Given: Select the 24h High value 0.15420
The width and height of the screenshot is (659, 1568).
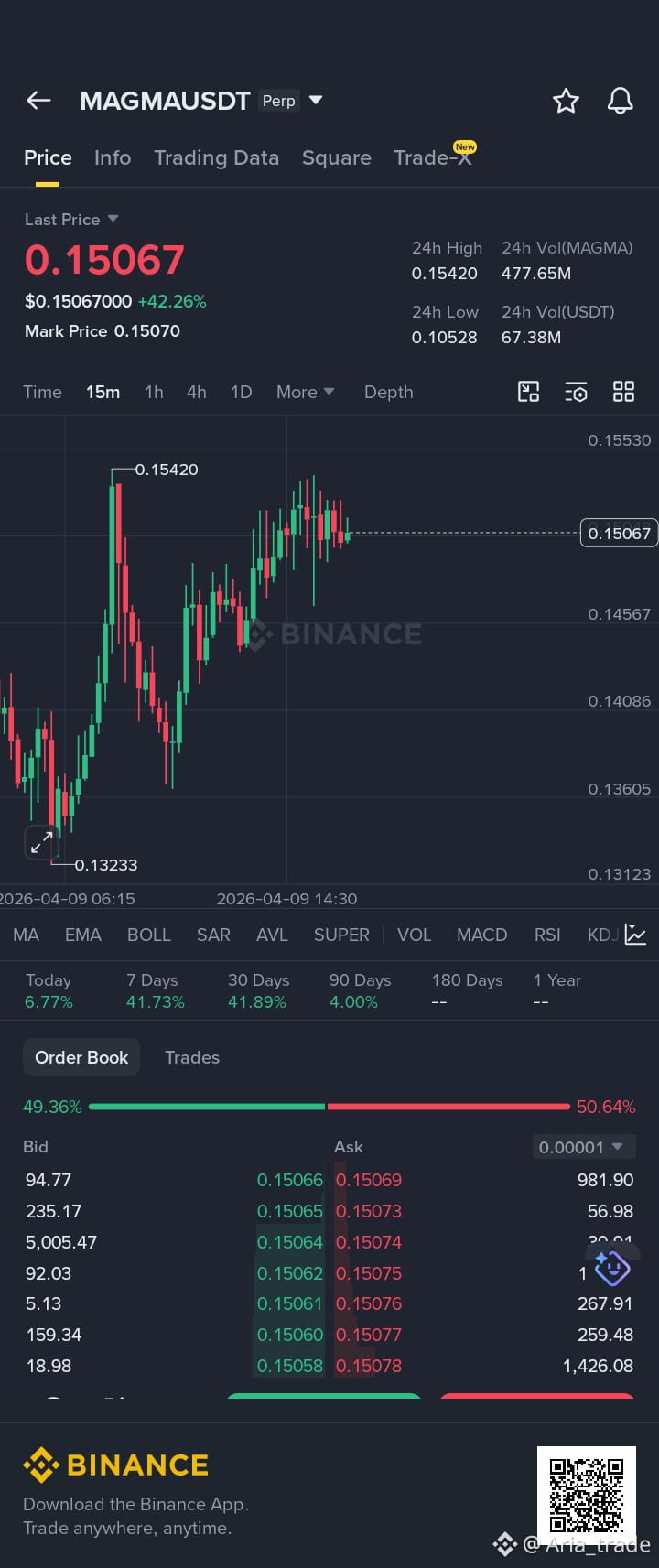Looking at the screenshot, I should 445,273.
